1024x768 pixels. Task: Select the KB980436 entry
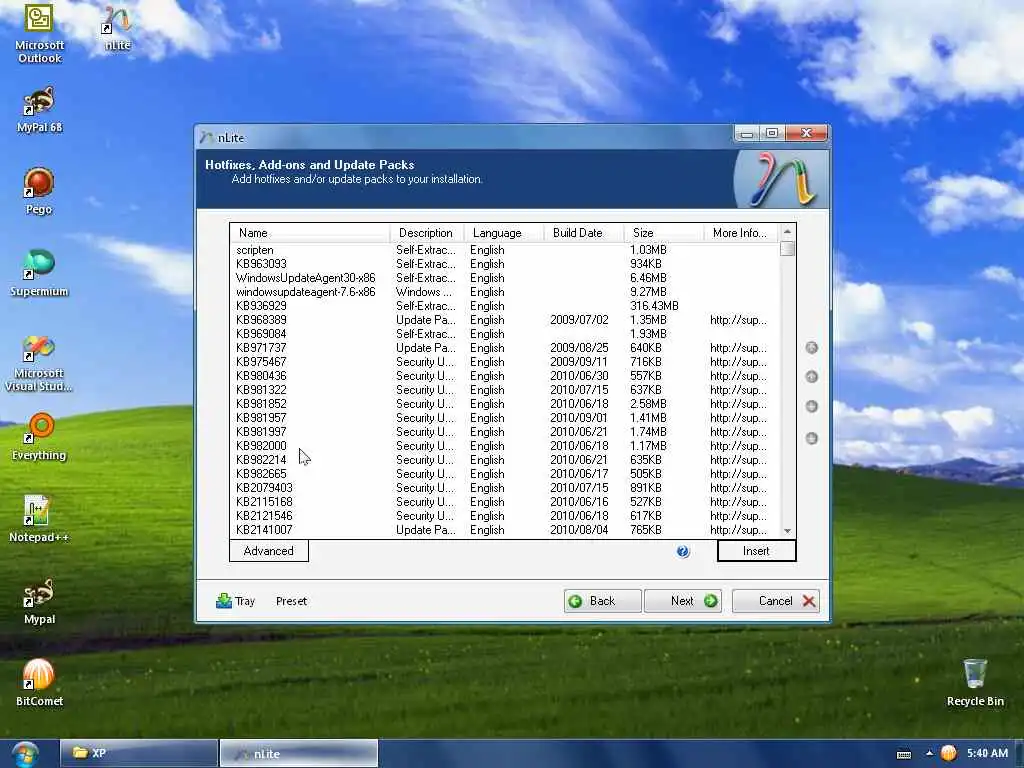(x=505, y=376)
